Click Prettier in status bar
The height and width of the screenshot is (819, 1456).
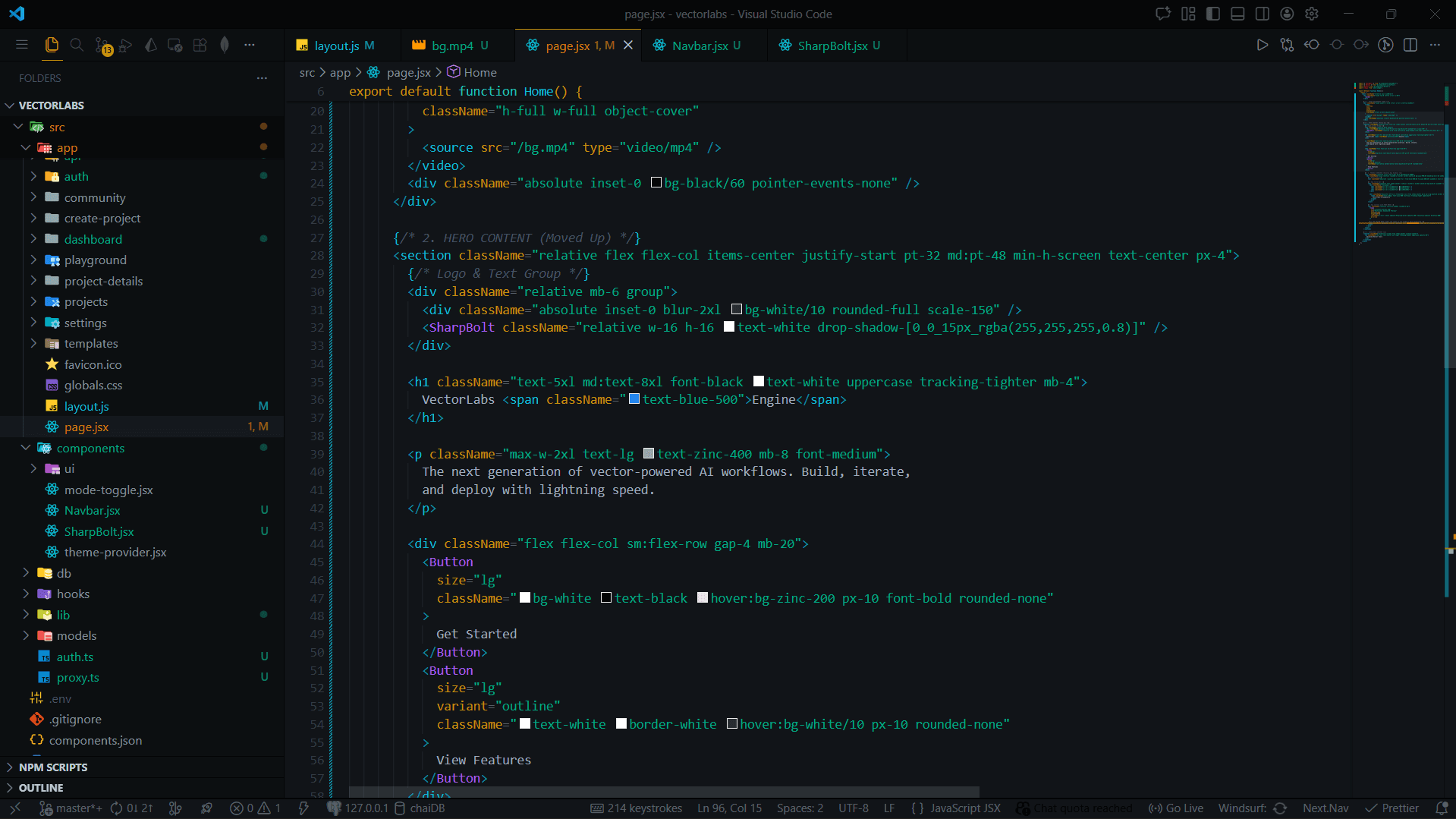tap(1392, 808)
